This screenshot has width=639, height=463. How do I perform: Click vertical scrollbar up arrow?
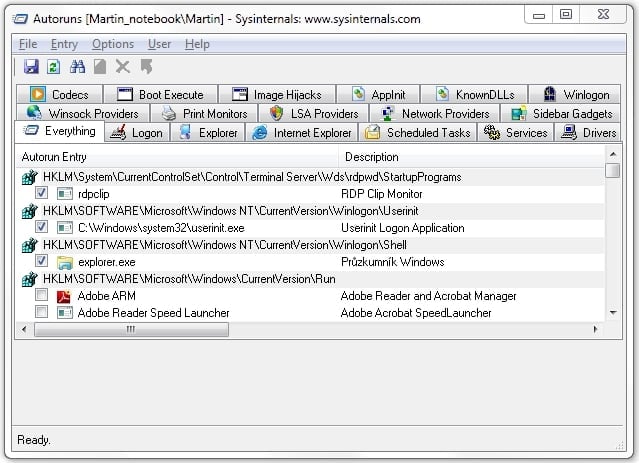pos(613,154)
